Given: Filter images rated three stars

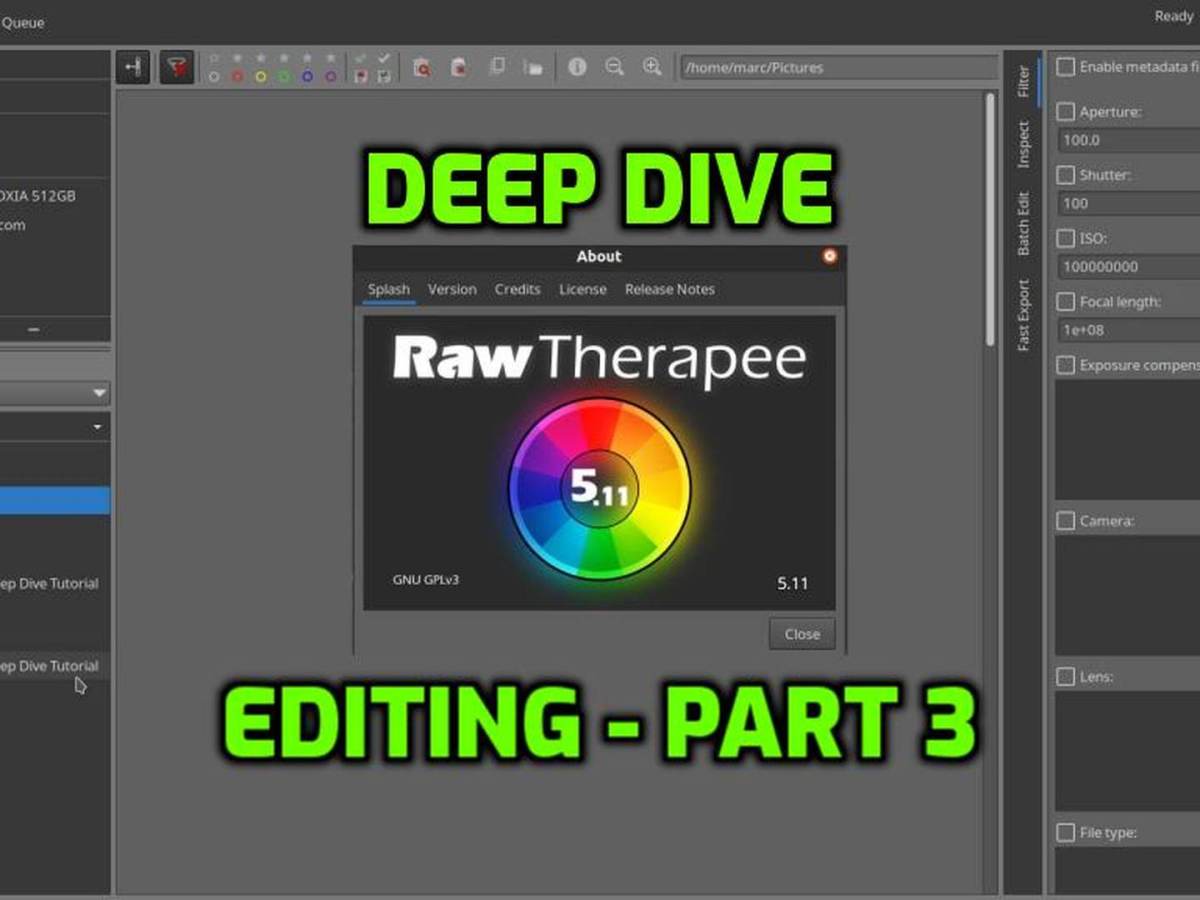Looking at the screenshot, I should click(284, 58).
